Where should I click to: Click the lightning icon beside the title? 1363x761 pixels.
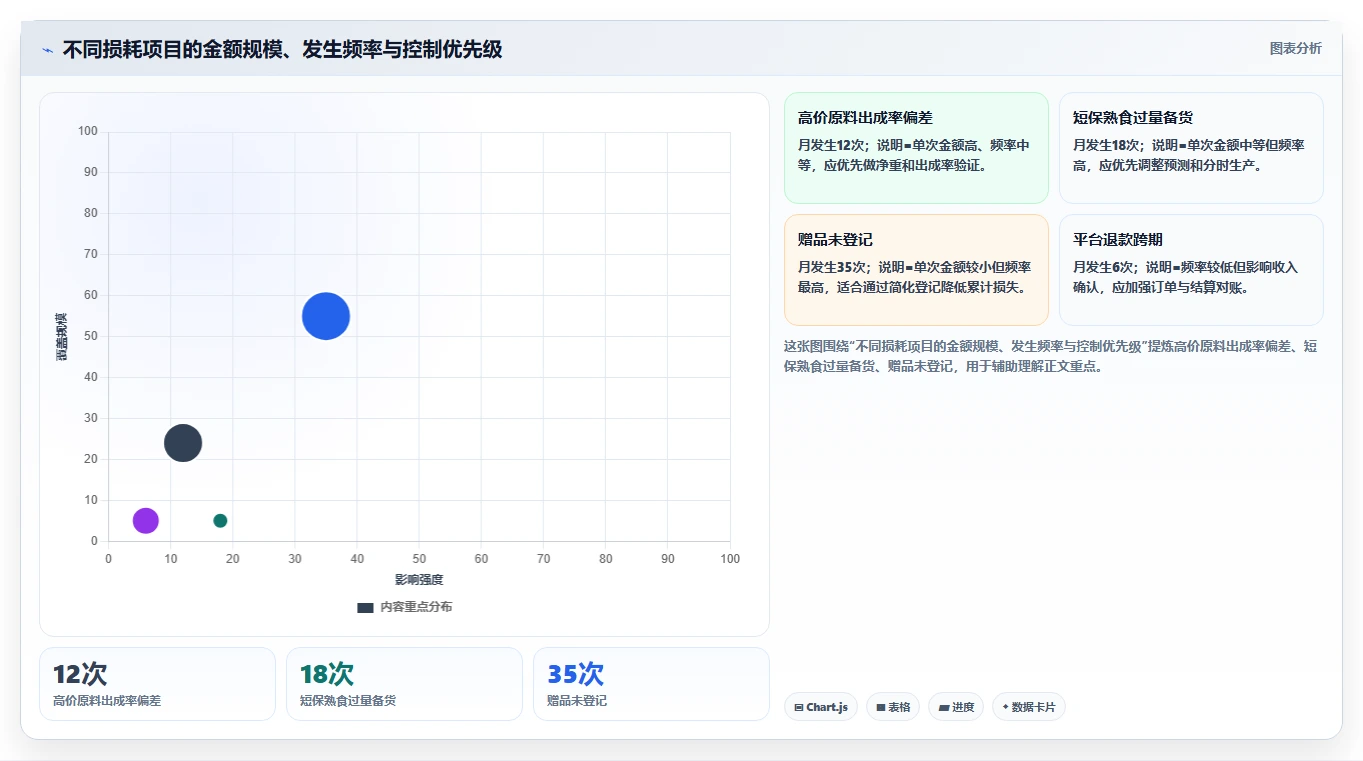[47, 50]
